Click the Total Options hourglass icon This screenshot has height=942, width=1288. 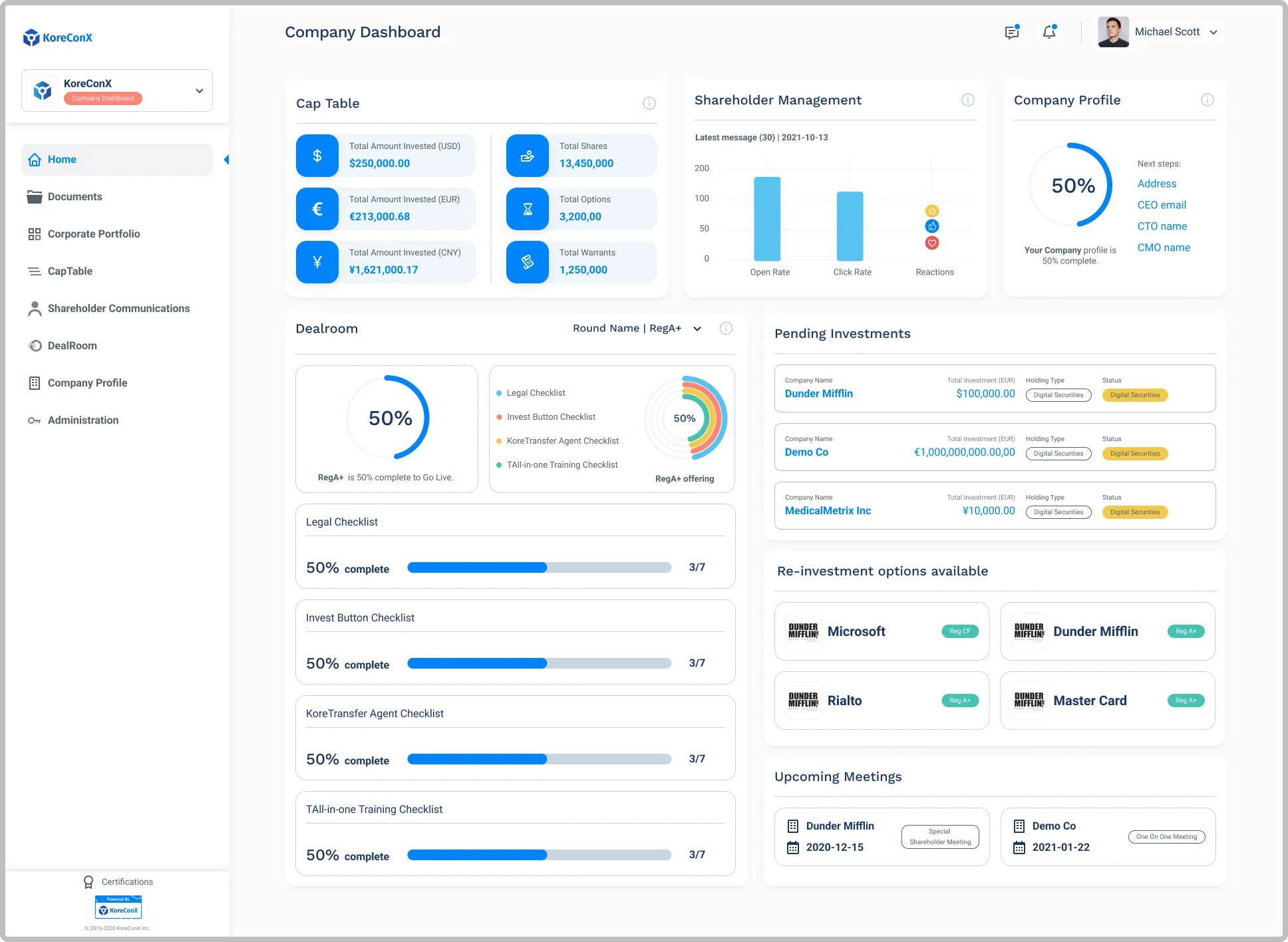click(528, 209)
